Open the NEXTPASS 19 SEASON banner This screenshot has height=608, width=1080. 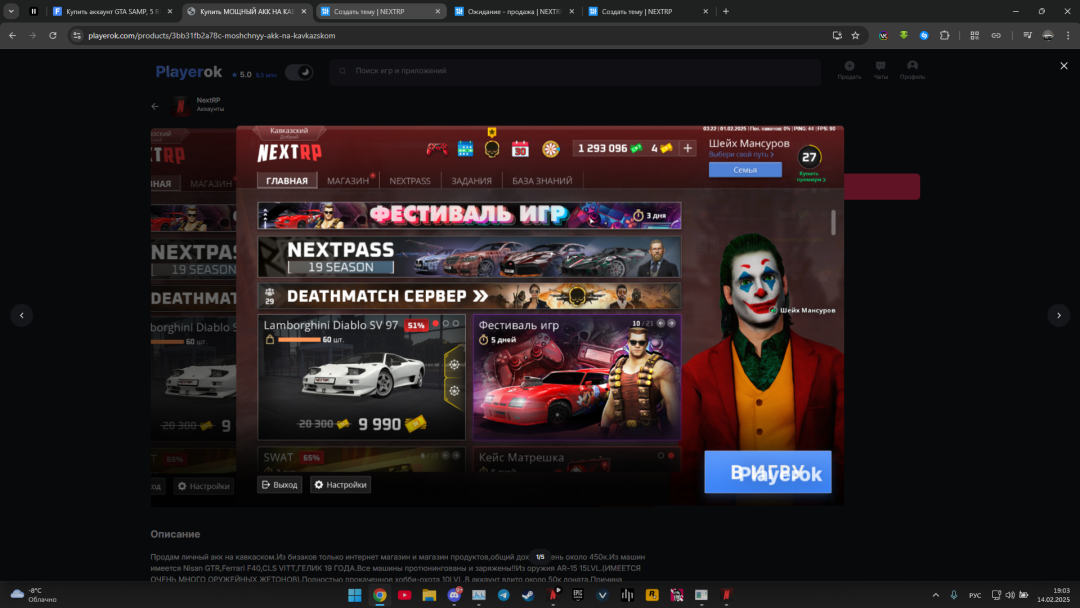469,256
